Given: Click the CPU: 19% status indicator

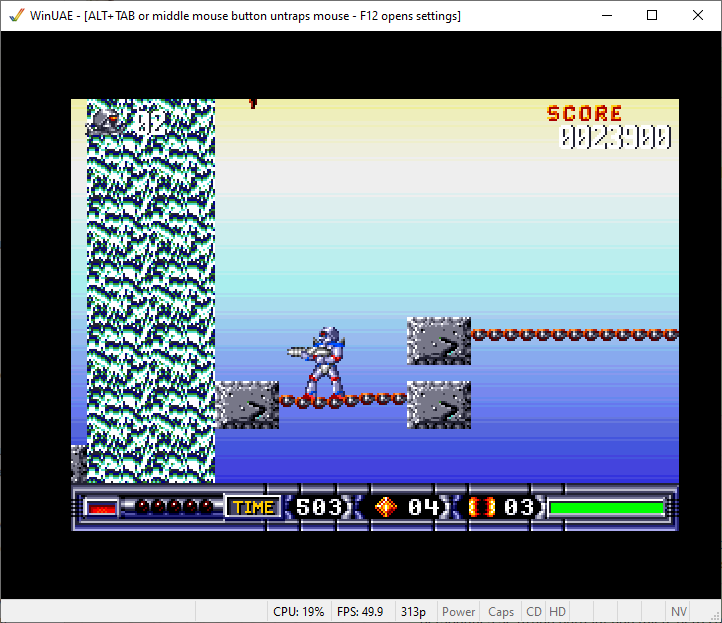Looking at the screenshot, I should point(298,611).
